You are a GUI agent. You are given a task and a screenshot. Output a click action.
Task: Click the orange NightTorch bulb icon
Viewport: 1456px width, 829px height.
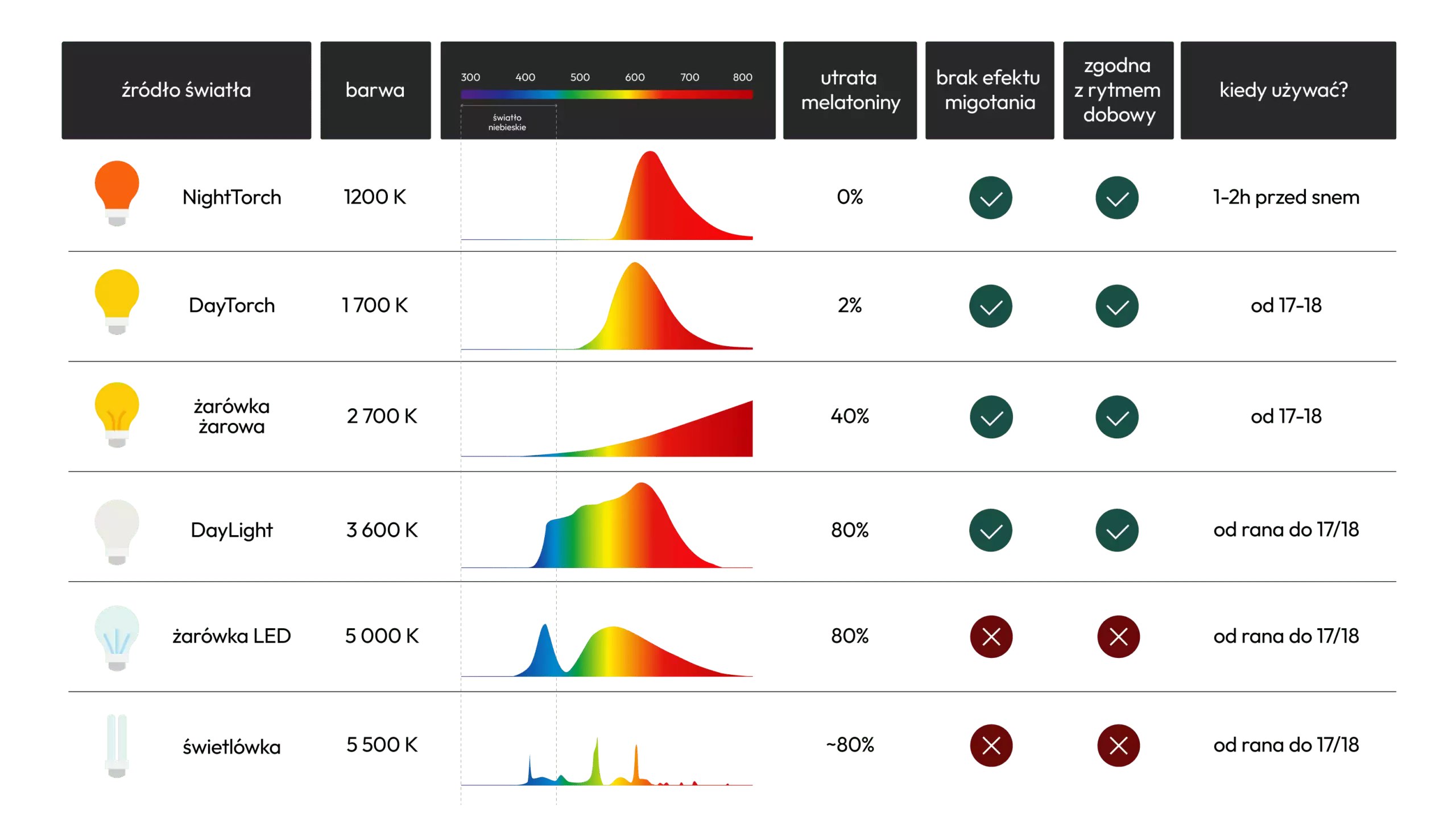(117, 193)
